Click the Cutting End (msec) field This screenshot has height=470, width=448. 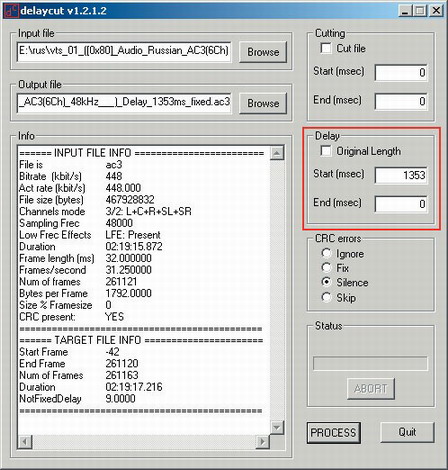[401, 101]
